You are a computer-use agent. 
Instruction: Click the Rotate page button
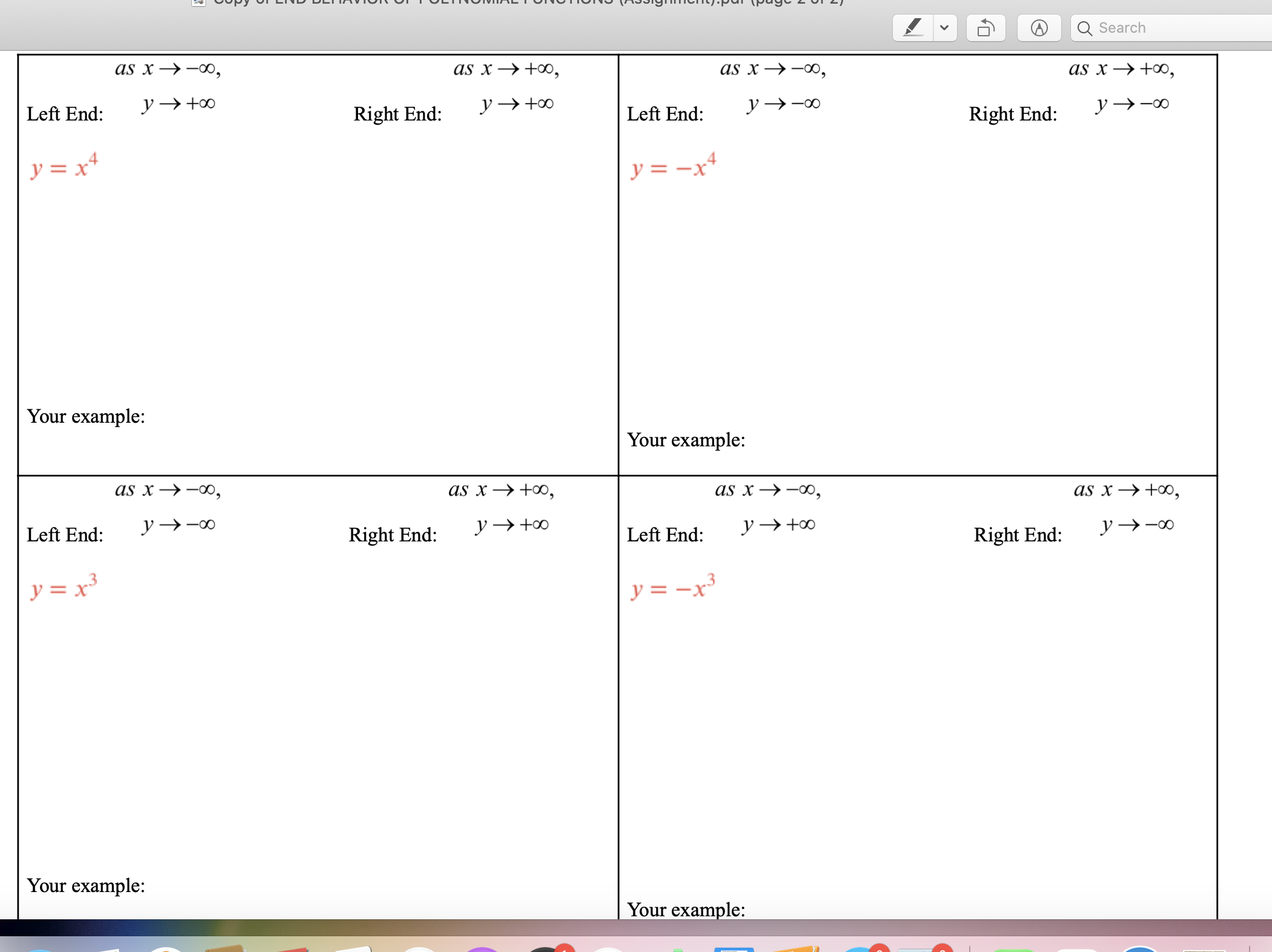[x=985, y=28]
